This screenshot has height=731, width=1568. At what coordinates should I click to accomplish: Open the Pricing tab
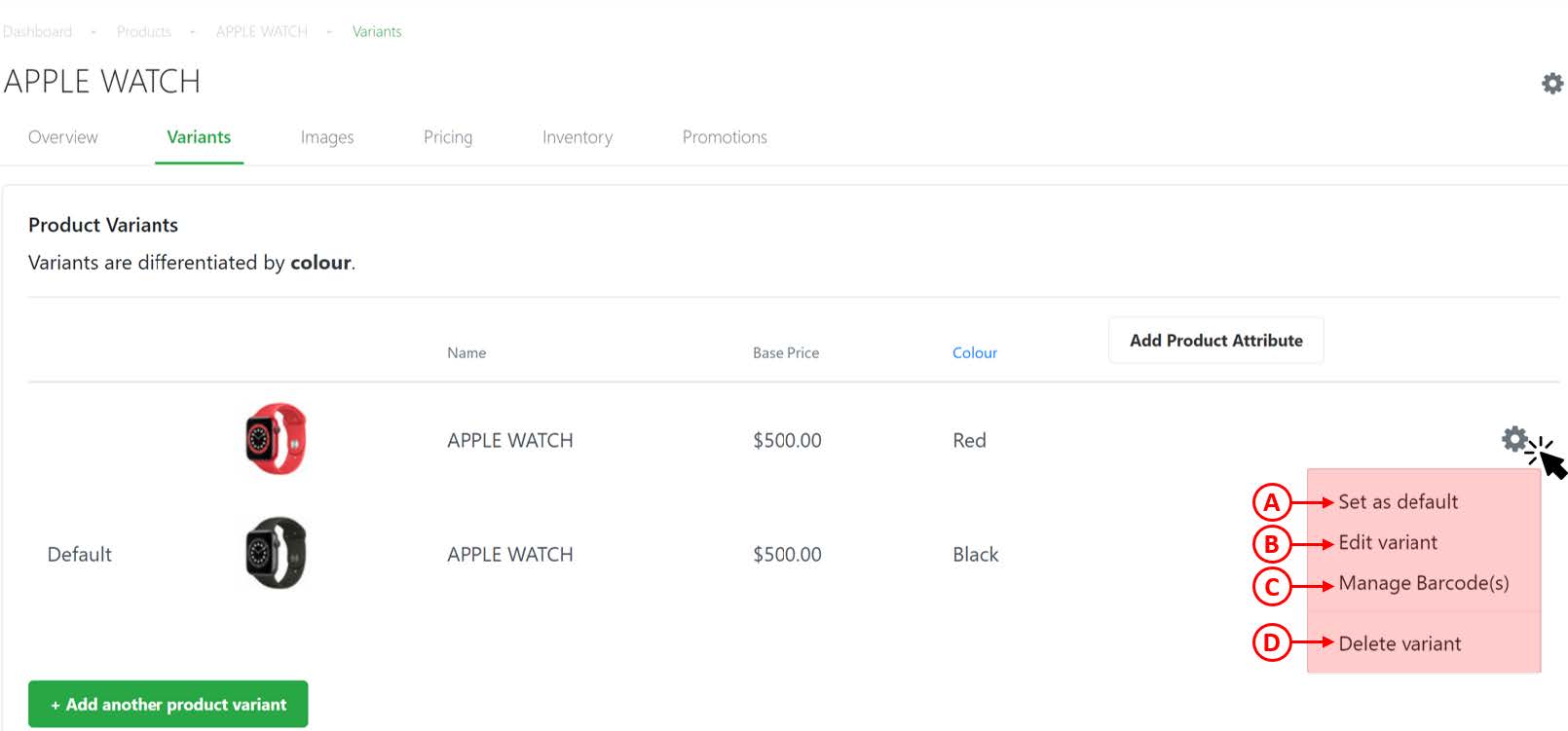[x=448, y=137]
